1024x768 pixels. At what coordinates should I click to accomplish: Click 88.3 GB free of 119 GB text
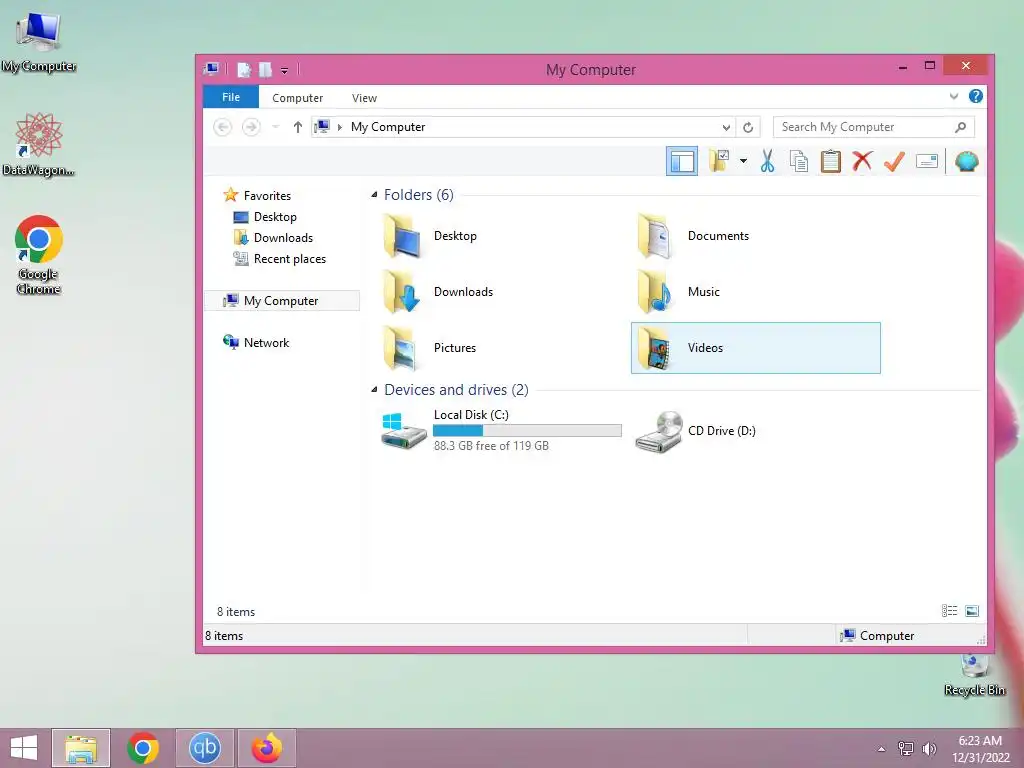pos(491,446)
